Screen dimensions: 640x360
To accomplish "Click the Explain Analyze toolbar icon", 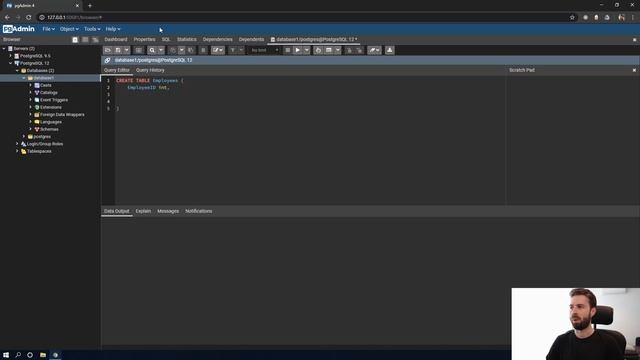I will tap(329, 50).
